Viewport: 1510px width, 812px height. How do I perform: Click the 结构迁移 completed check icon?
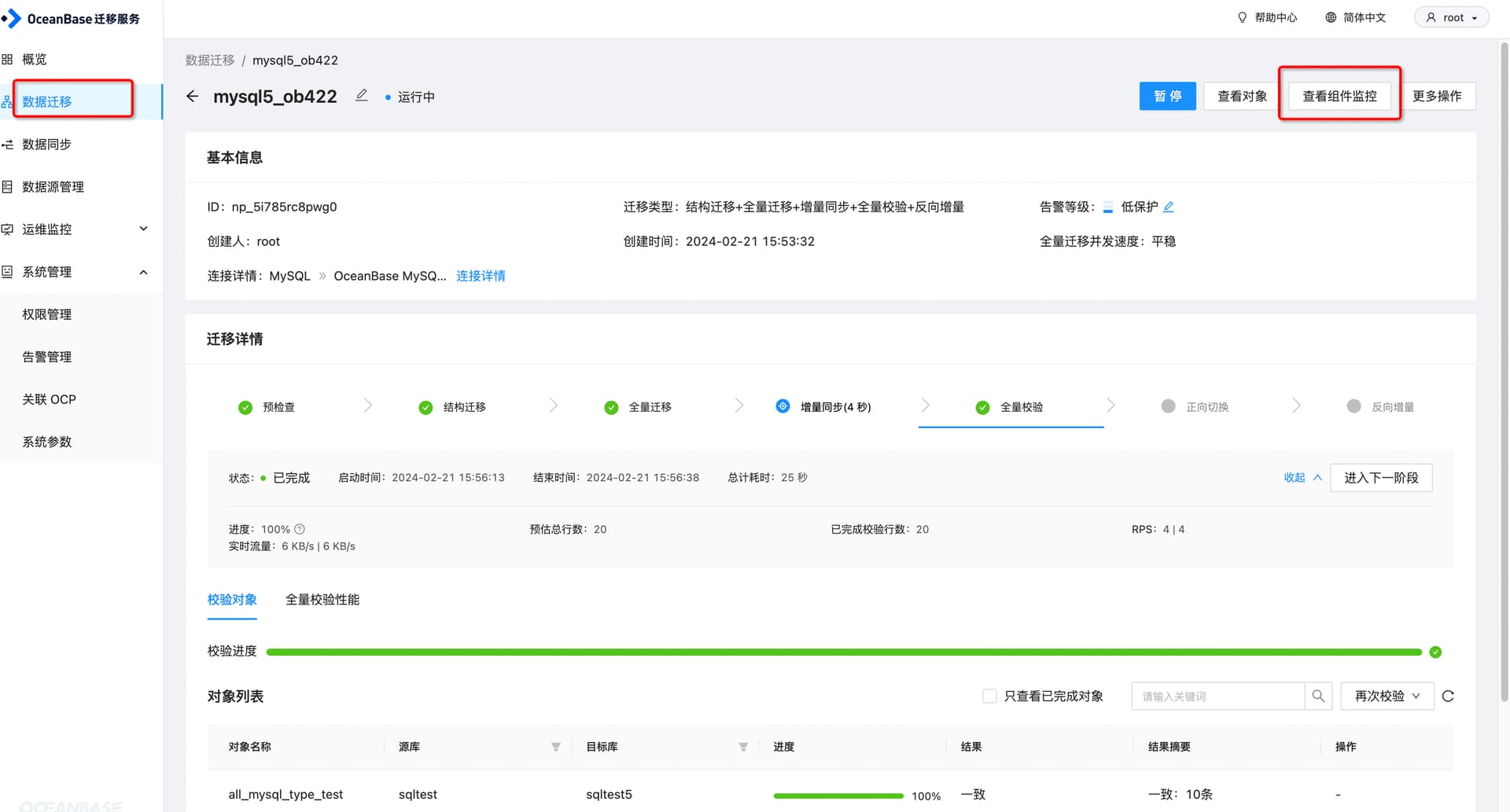pos(425,407)
